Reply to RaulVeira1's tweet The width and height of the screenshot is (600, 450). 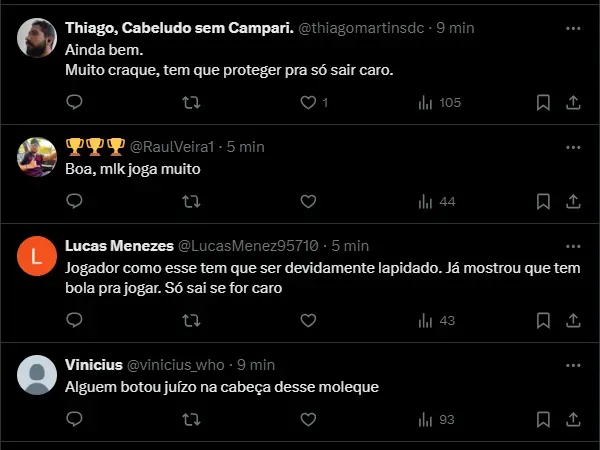pos(74,201)
